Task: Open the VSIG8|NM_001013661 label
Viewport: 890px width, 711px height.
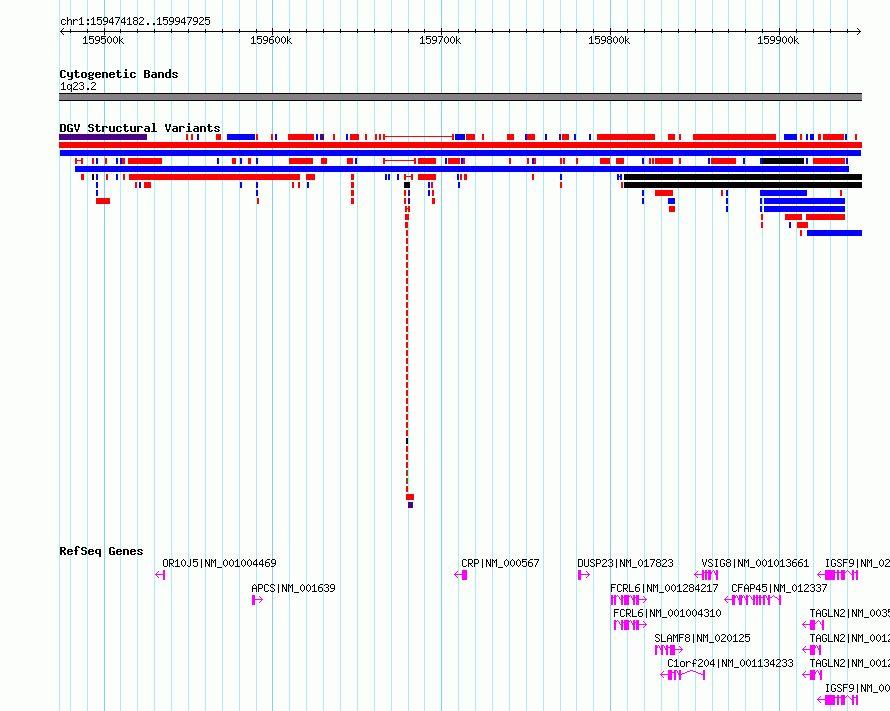Action: tap(755, 563)
